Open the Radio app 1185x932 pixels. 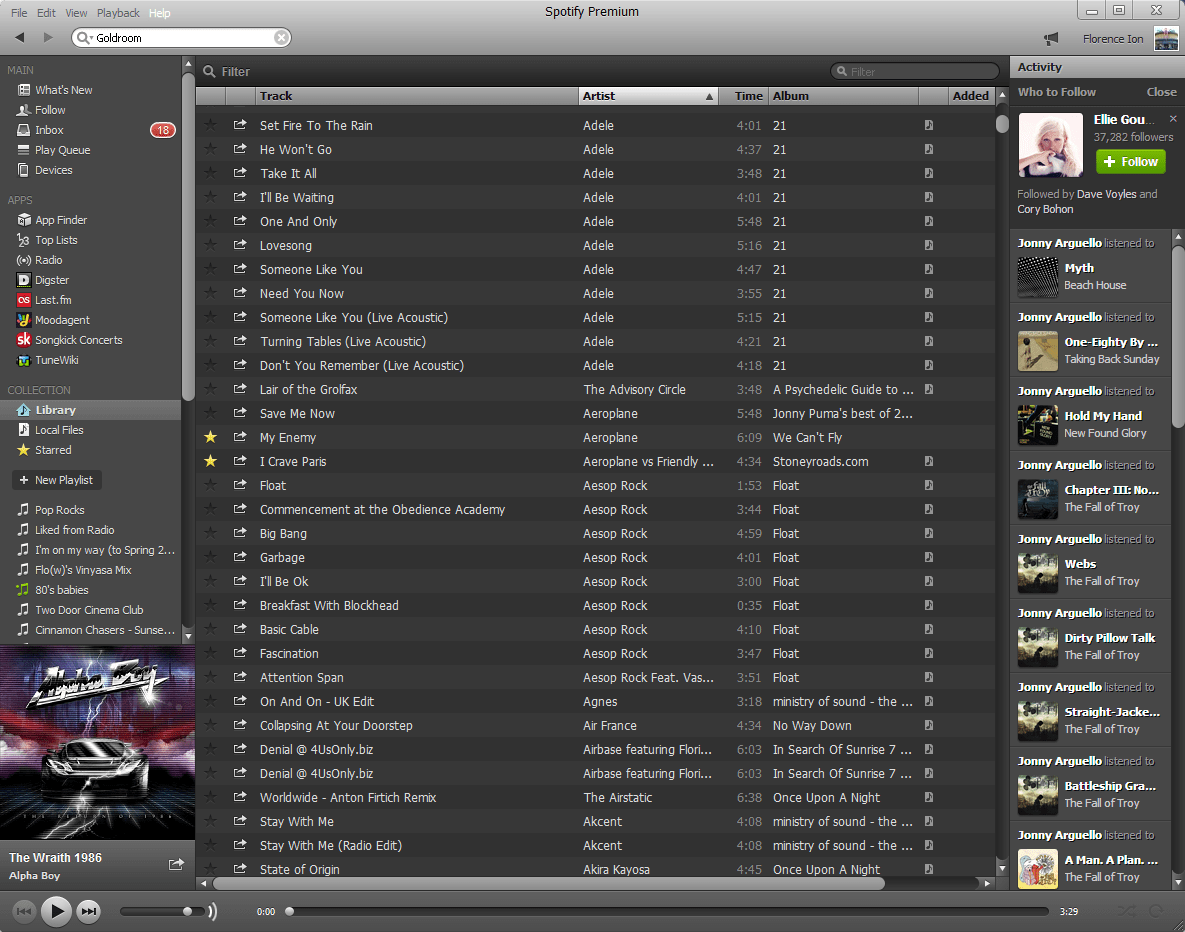click(48, 260)
